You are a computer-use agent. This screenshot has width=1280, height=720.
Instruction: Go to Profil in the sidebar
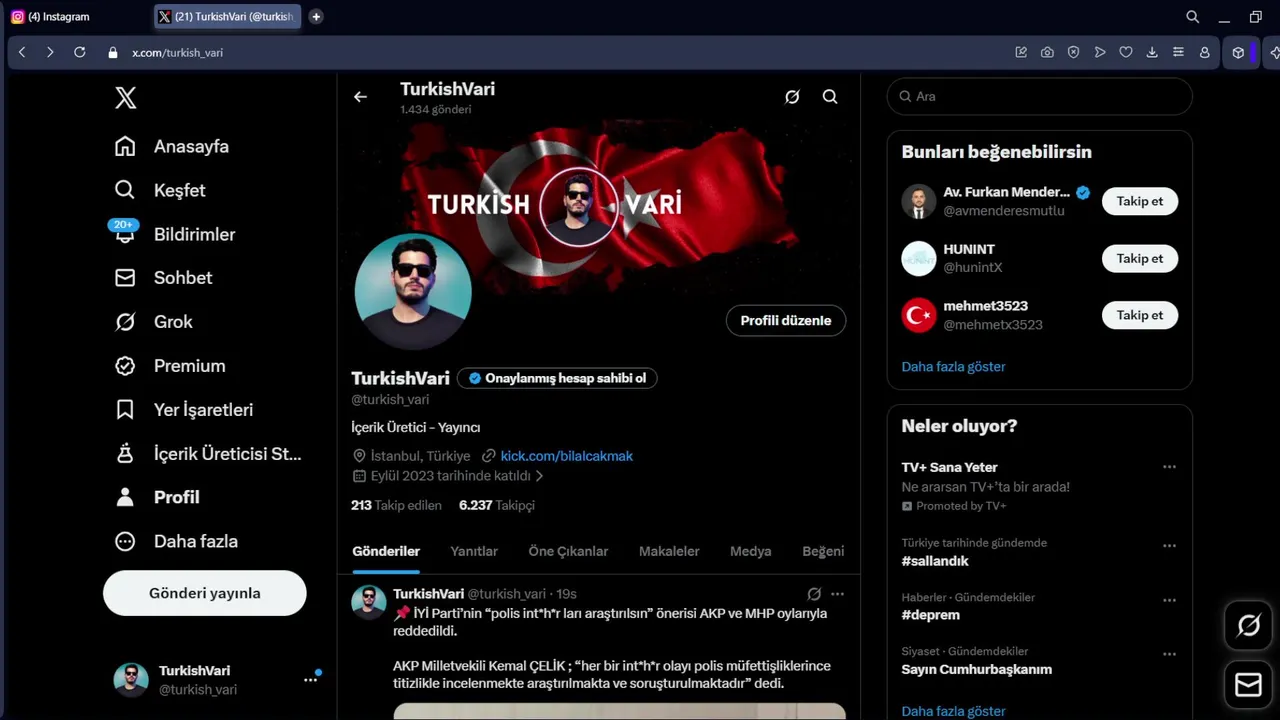(x=156, y=497)
